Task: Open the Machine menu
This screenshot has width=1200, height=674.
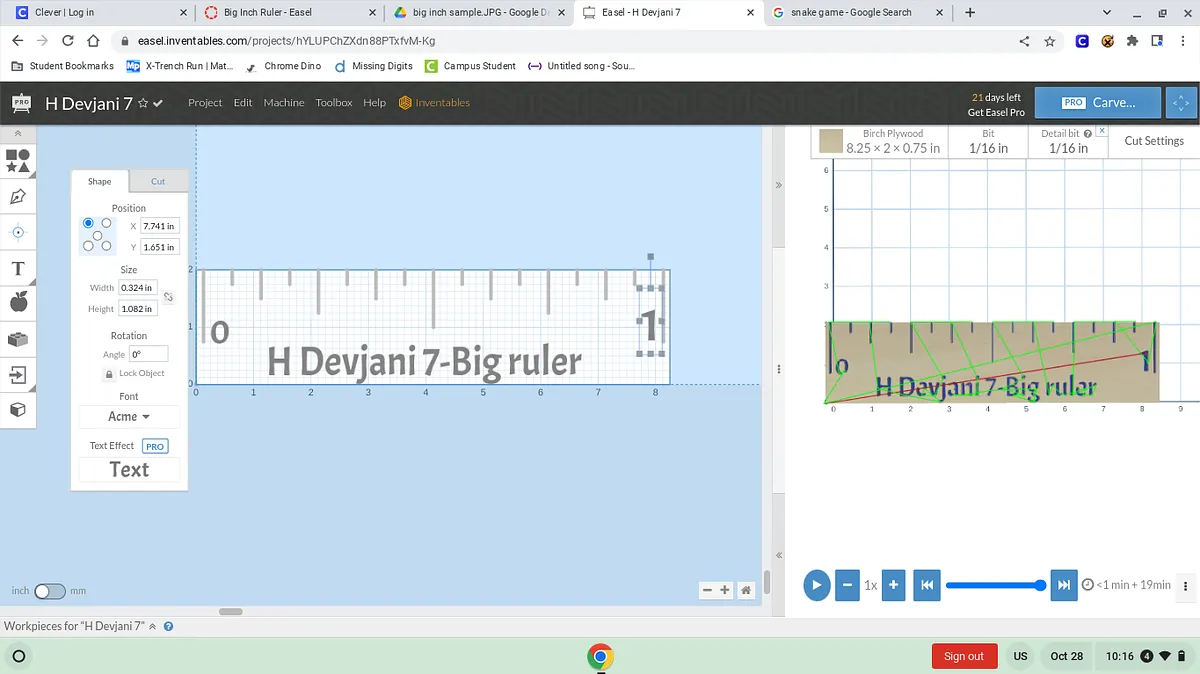Action: coord(284,102)
